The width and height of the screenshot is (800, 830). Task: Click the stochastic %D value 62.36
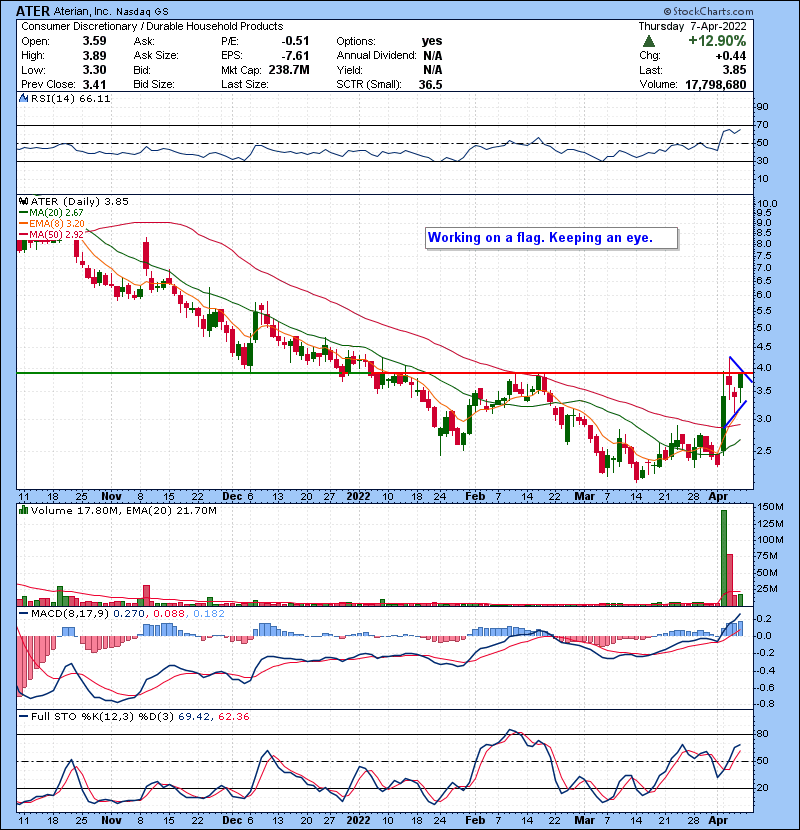click(233, 717)
